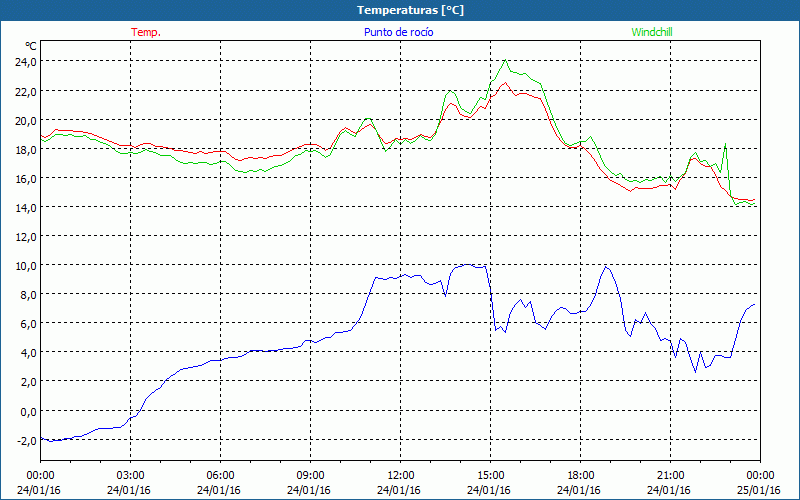Select the red 'Temp.' legend label
This screenshot has width=800, height=500.
point(146,32)
